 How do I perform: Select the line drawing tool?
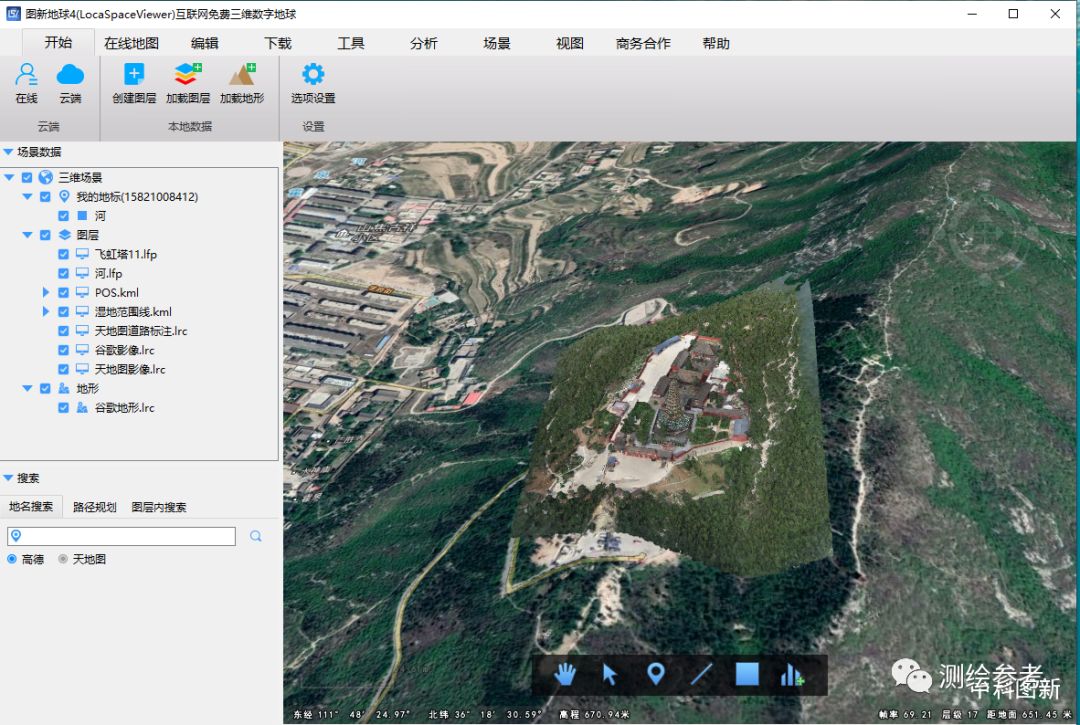click(701, 674)
